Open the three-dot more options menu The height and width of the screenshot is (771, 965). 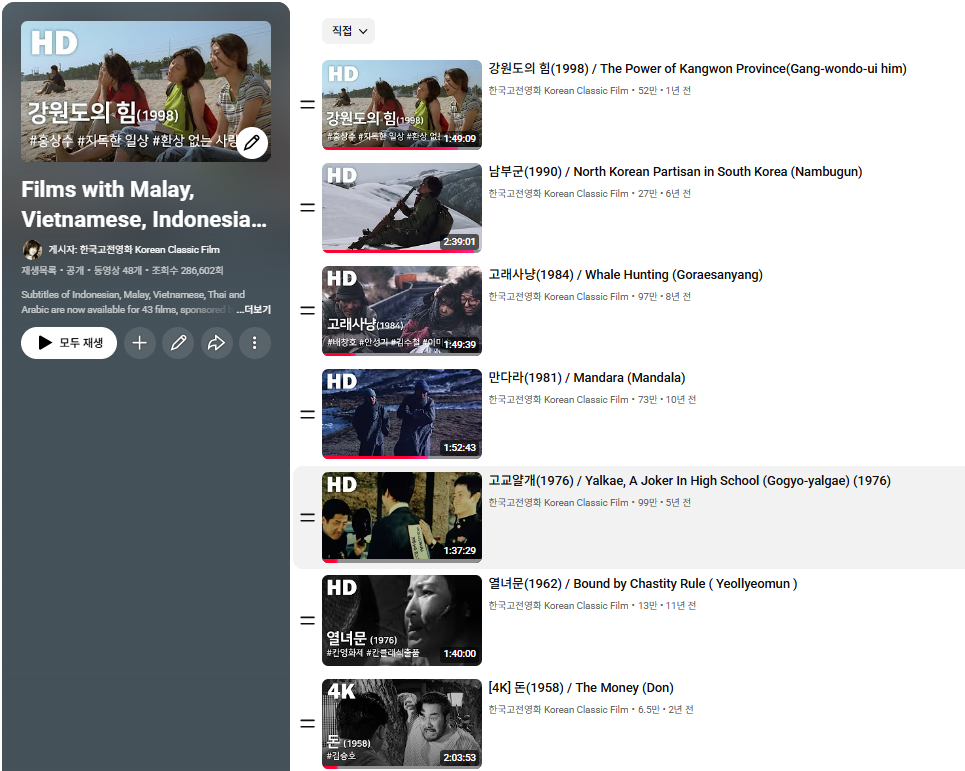pos(254,343)
